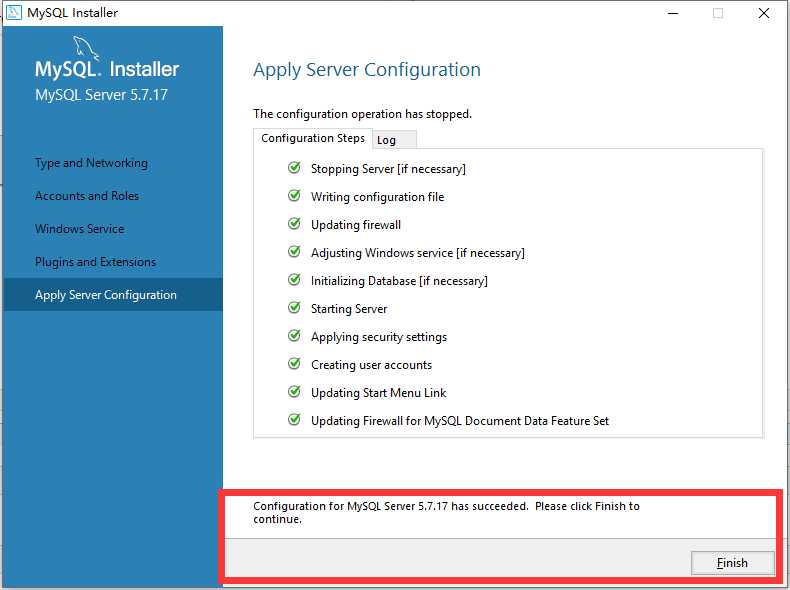Click the 'MySQL Server 5.7.17' sidebar label
This screenshot has width=790, height=590.
(x=101, y=95)
